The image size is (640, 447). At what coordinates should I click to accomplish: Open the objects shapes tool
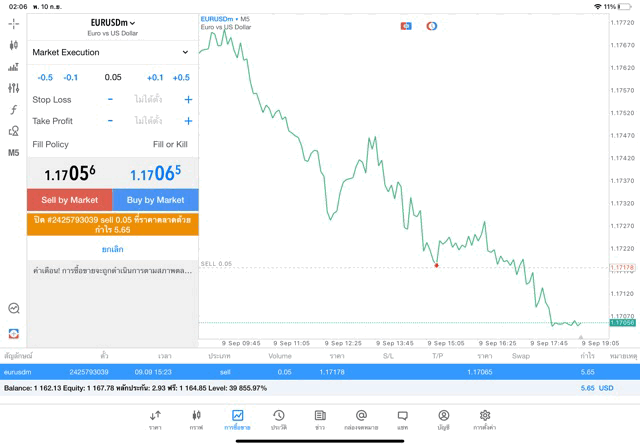[x=14, y=131]
